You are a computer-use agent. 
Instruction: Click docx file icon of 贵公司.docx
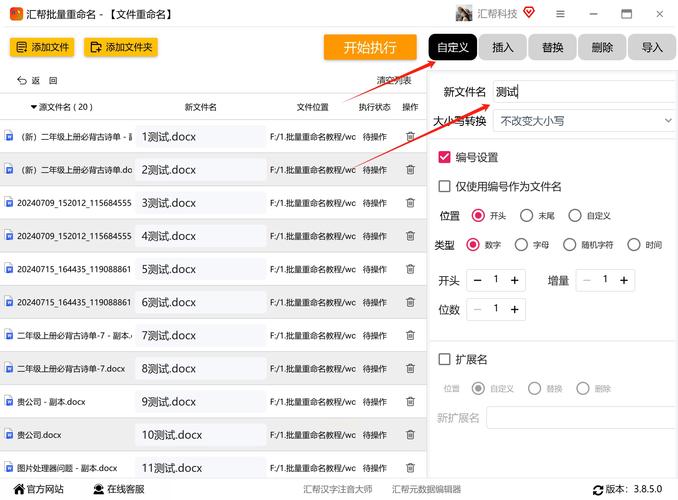pyautogui.click(x=9, y=434)
